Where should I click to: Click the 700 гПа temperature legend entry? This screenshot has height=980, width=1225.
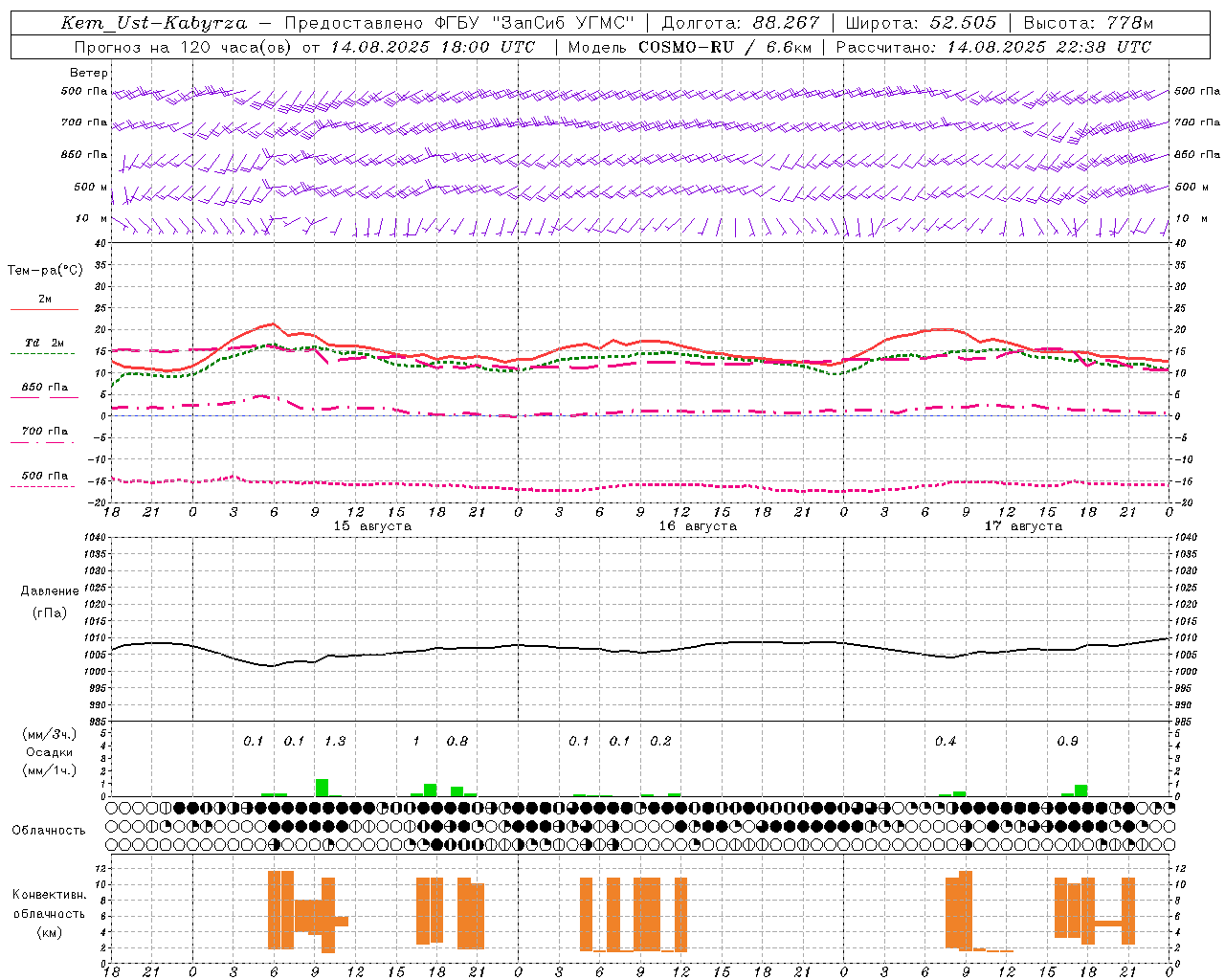(x=44, y=432)
